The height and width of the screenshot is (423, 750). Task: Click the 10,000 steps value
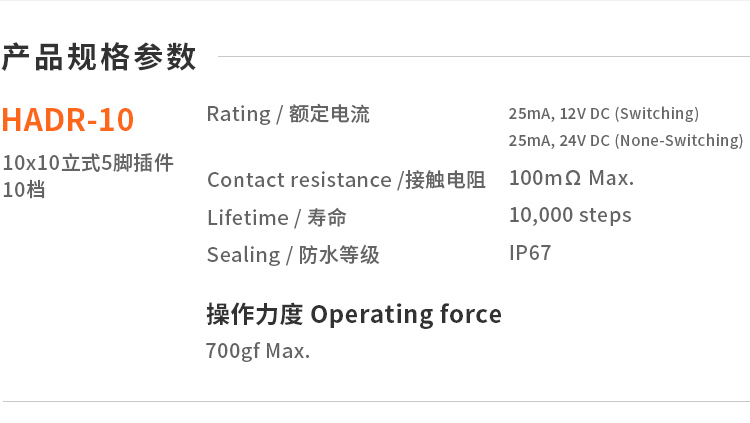[x=570, y=215]
